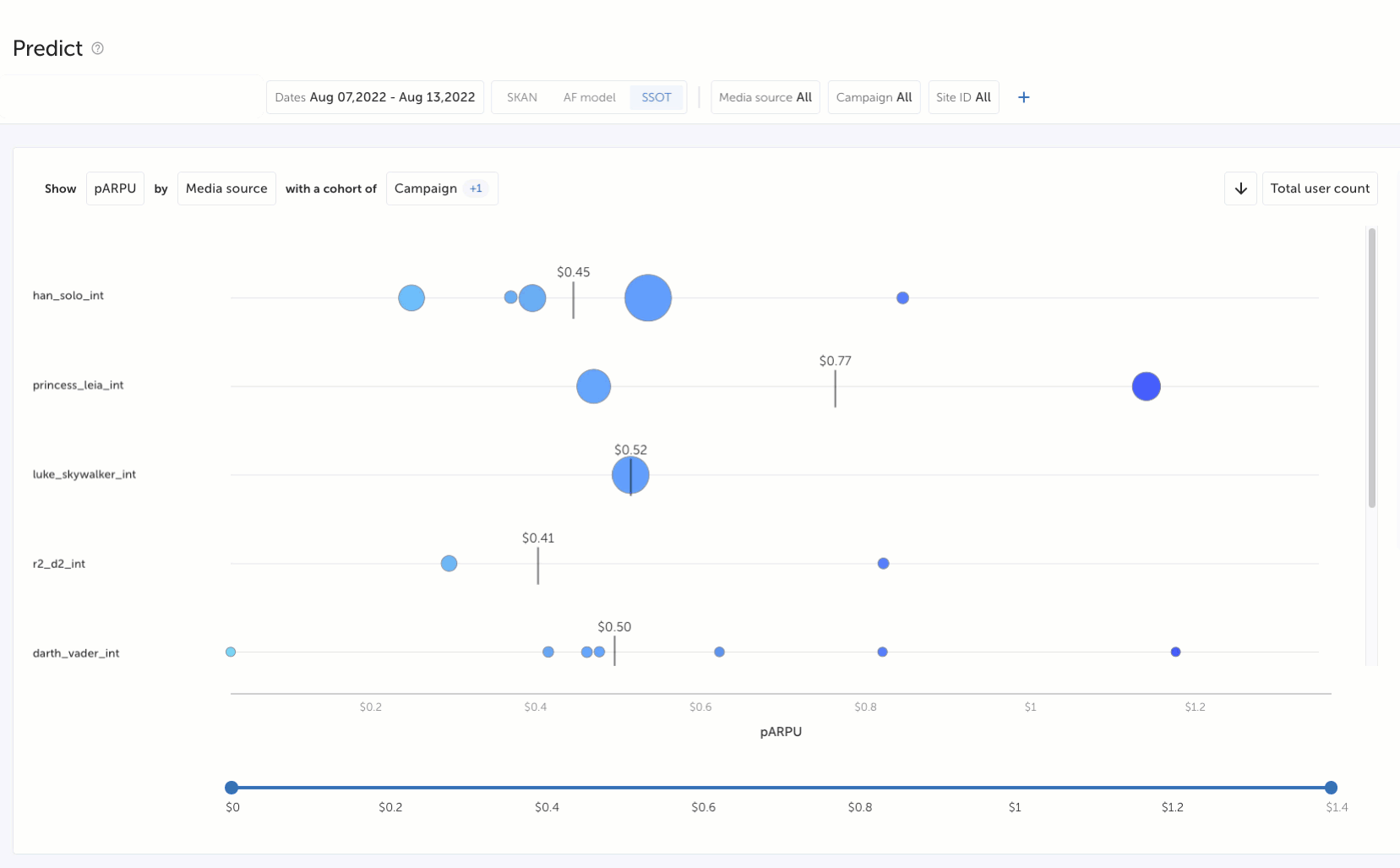
Task: Change the pARPU metric selector
Action: click(116, 188)
